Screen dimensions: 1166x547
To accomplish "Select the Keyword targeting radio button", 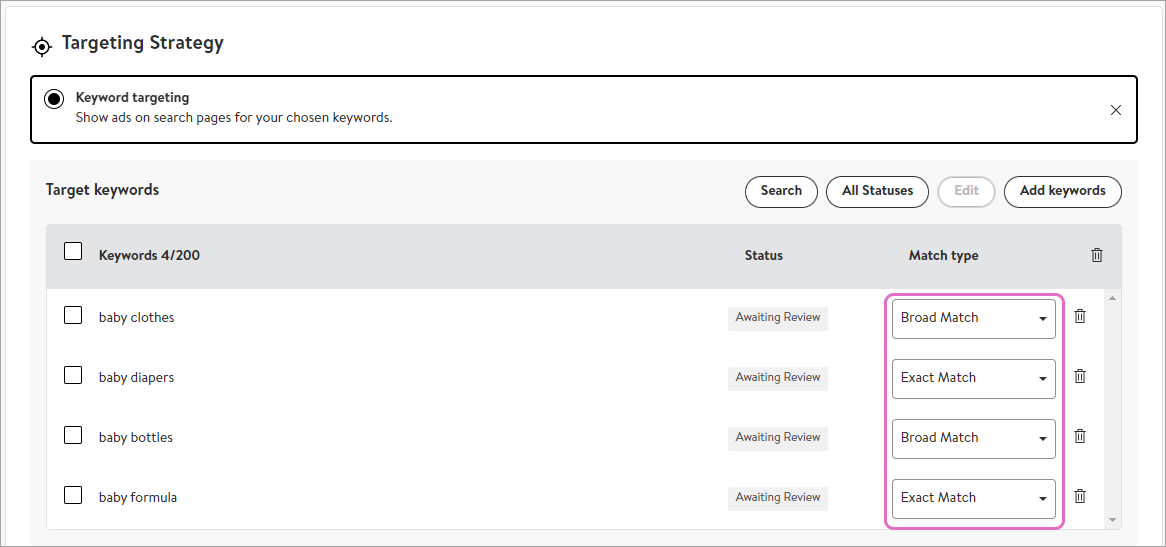I will click(54, 100).
